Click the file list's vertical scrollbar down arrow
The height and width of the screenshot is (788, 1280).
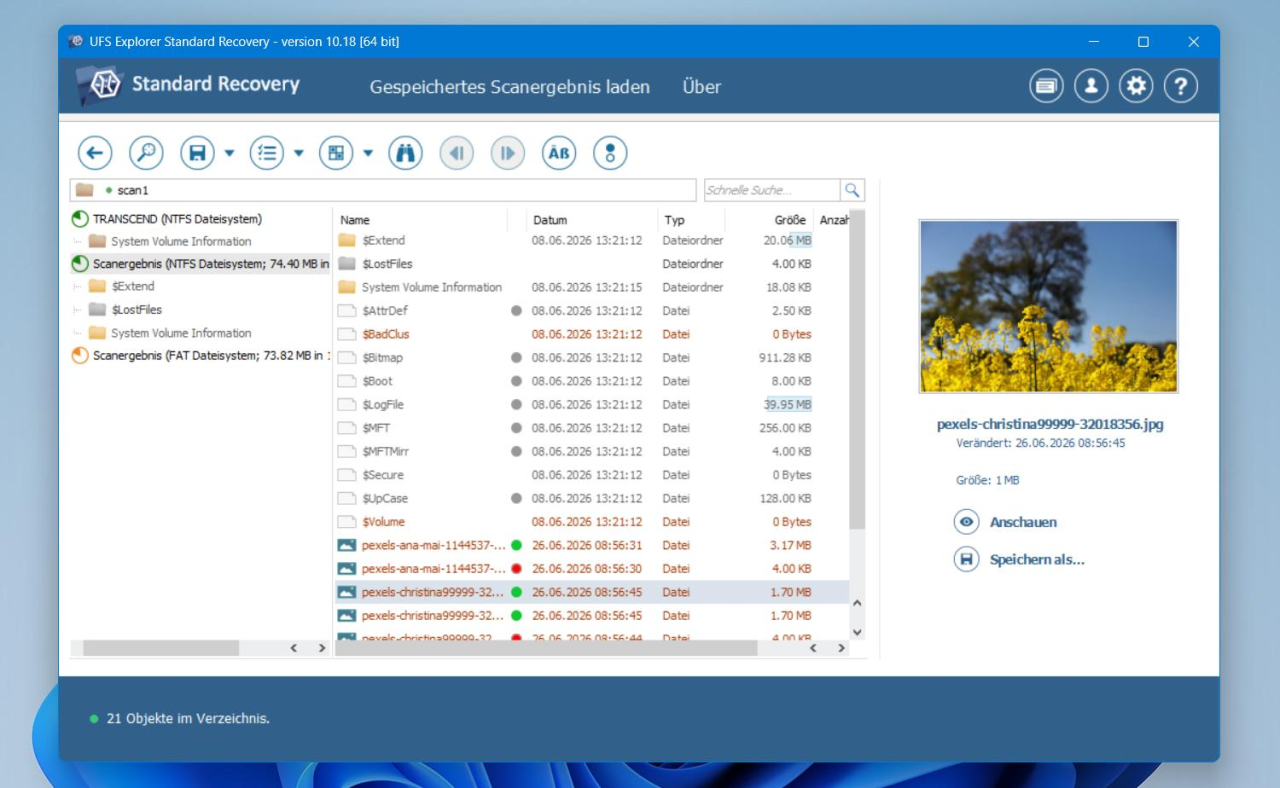pyautogui.click(x=857, y=632)
